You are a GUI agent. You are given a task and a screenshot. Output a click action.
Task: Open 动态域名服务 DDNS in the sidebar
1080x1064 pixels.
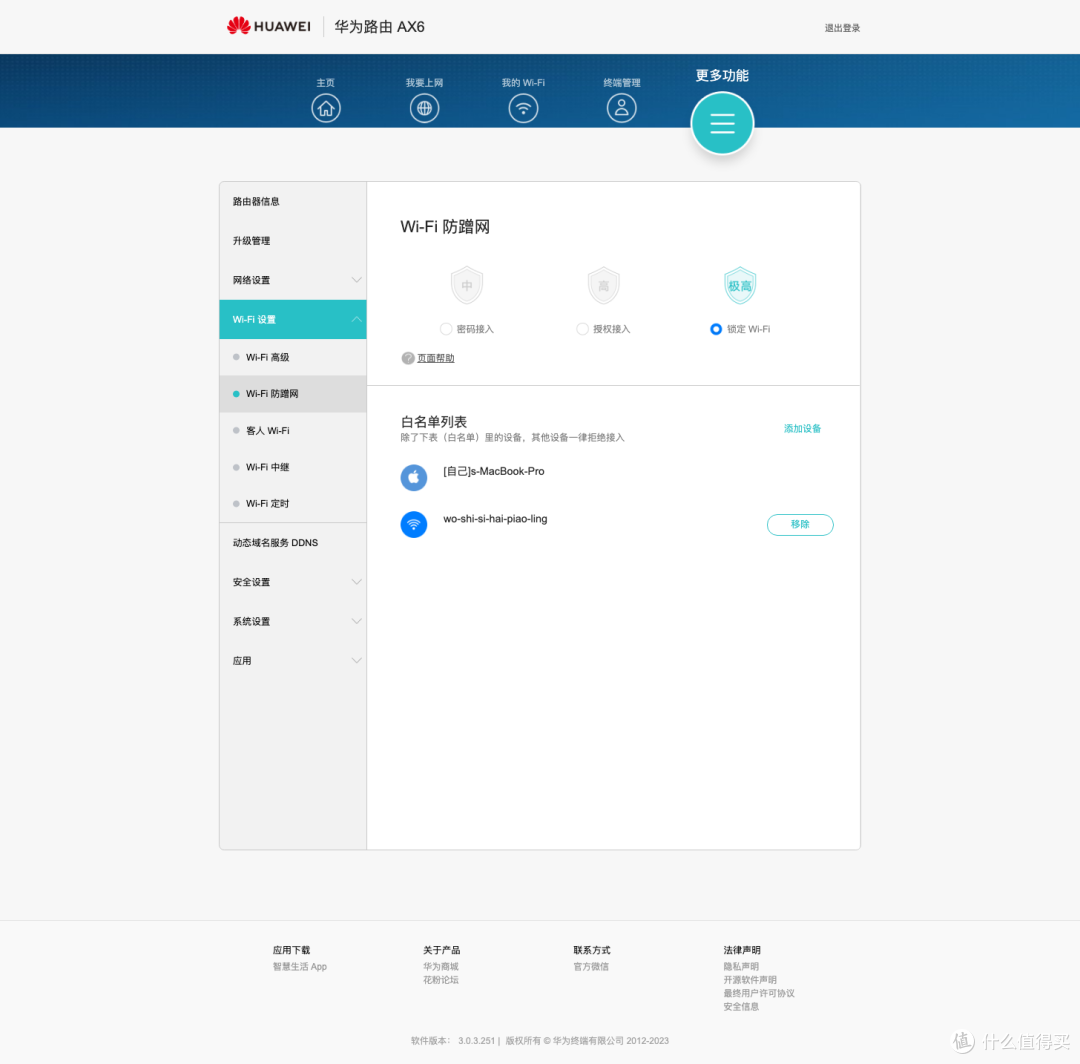coord(293,543)
